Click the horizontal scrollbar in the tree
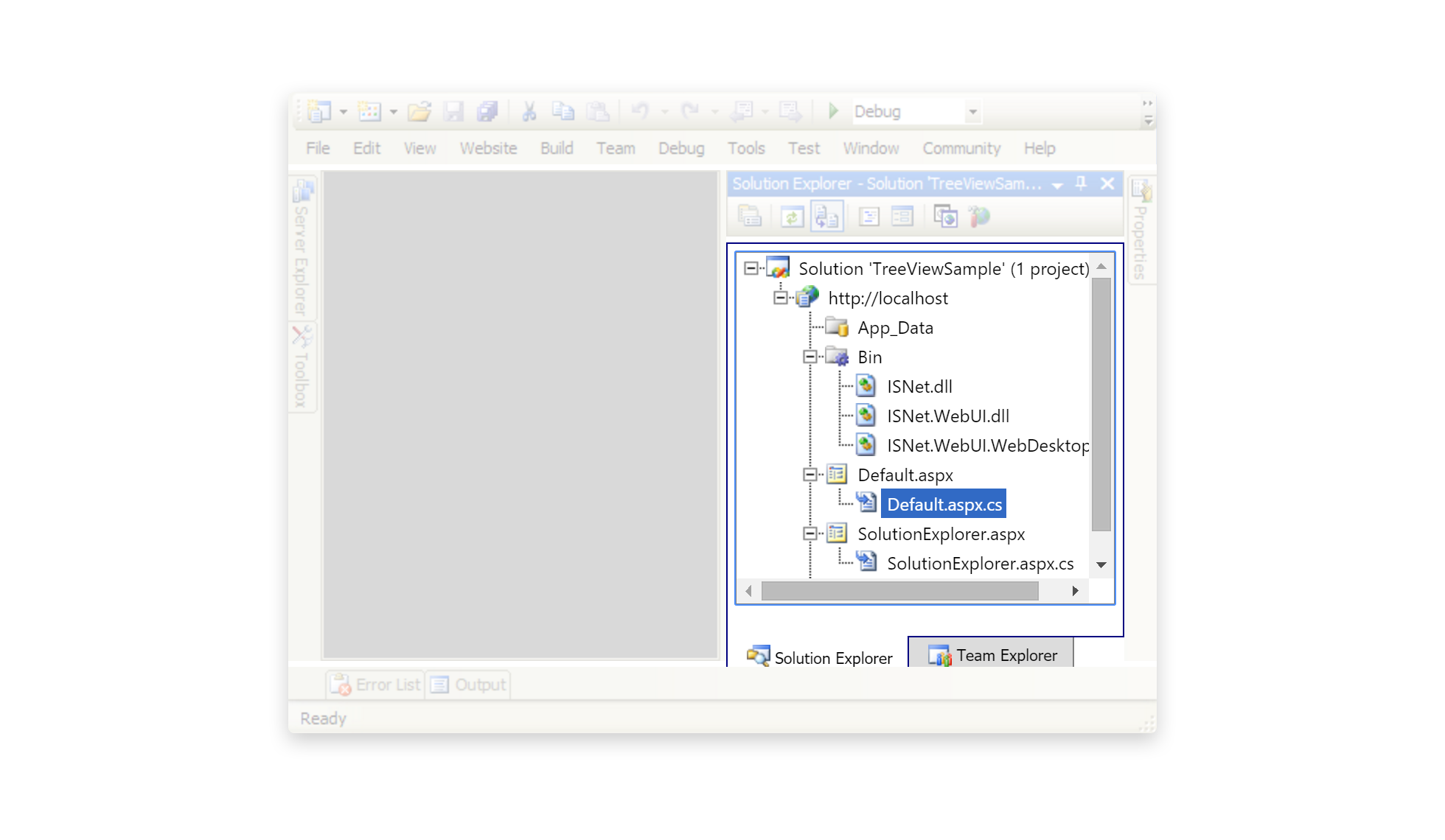The width and height of the screenshot is (1445, 840). (x=899, y=591)
